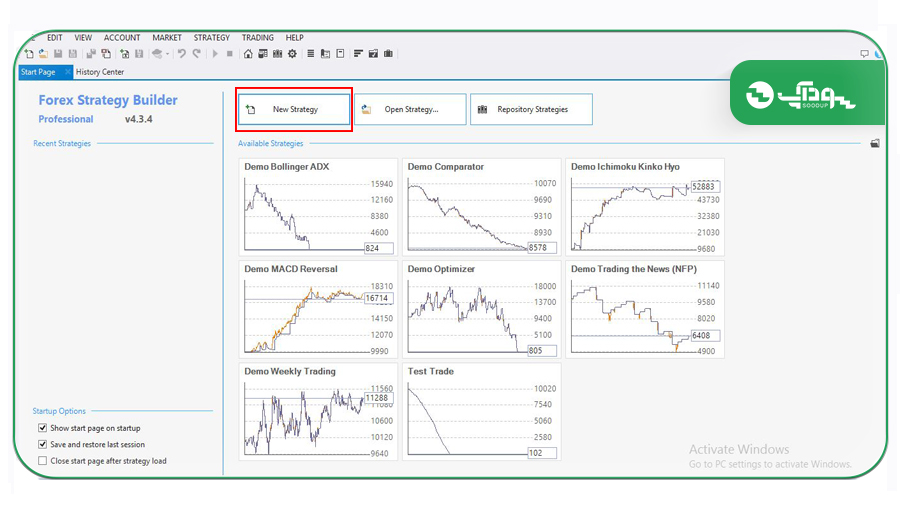Click the redo arrow in the toolbar
This screenshot has width=900, height=508.
click(196, 54)
